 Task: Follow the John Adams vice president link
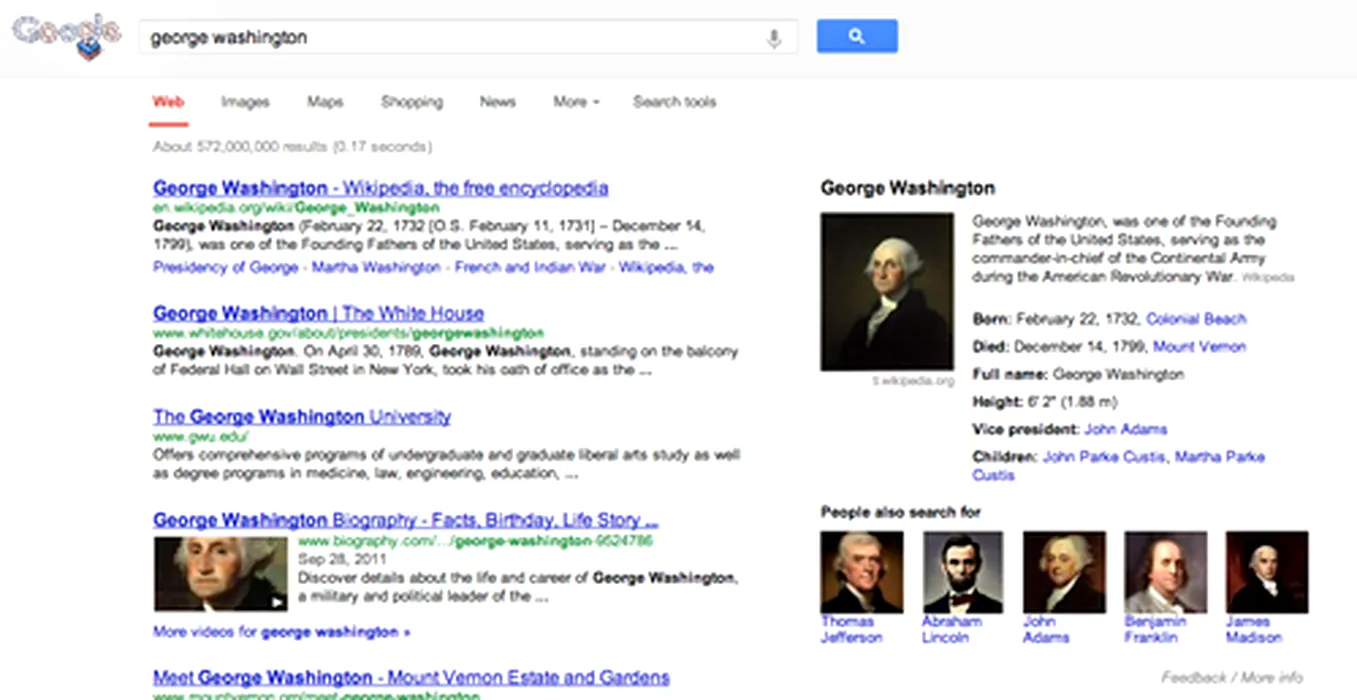1126,430
